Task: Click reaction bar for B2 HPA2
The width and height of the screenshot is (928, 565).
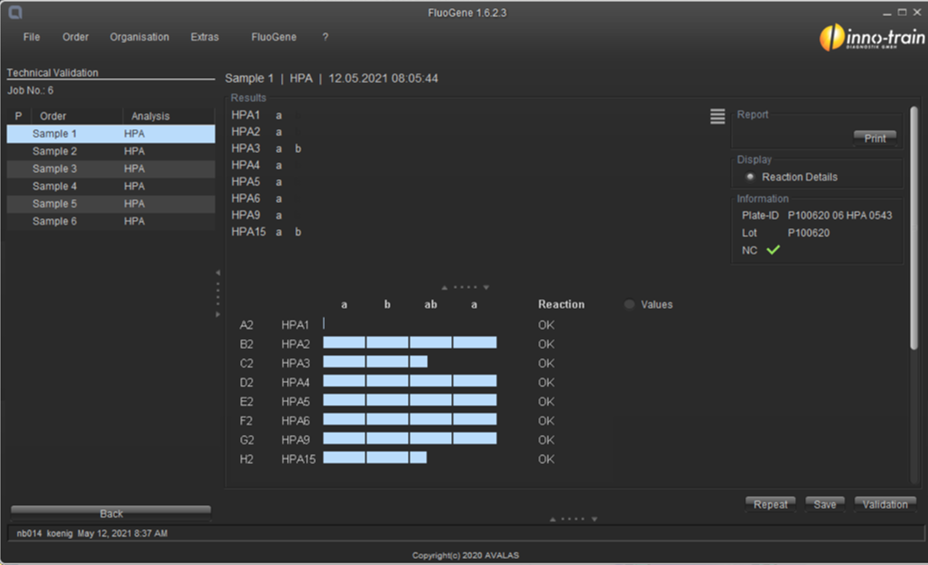Action: (410, 343)
